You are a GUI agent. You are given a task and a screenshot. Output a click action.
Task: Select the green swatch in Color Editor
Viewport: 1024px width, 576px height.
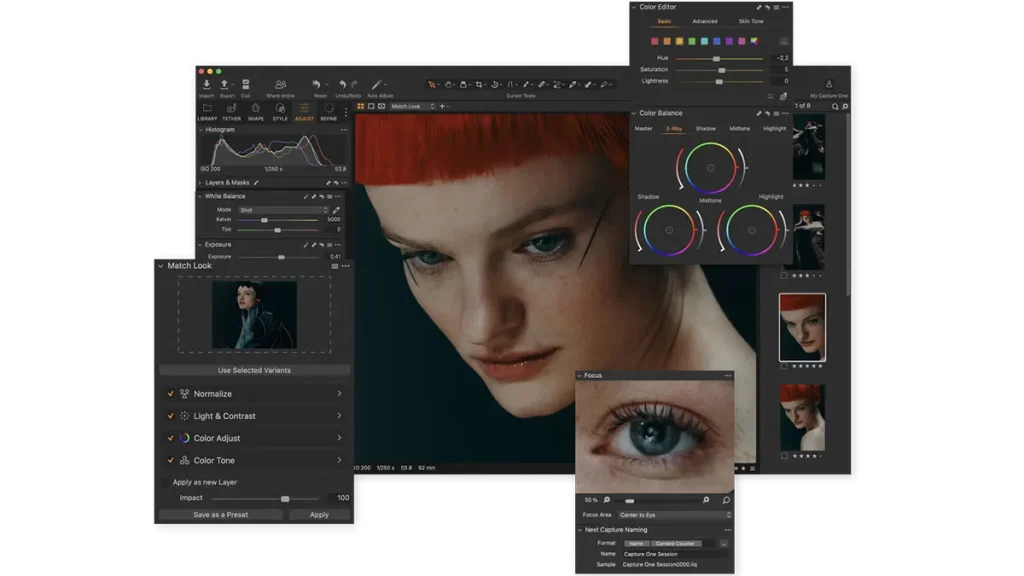pyautogui.click(x=692, y=41)
